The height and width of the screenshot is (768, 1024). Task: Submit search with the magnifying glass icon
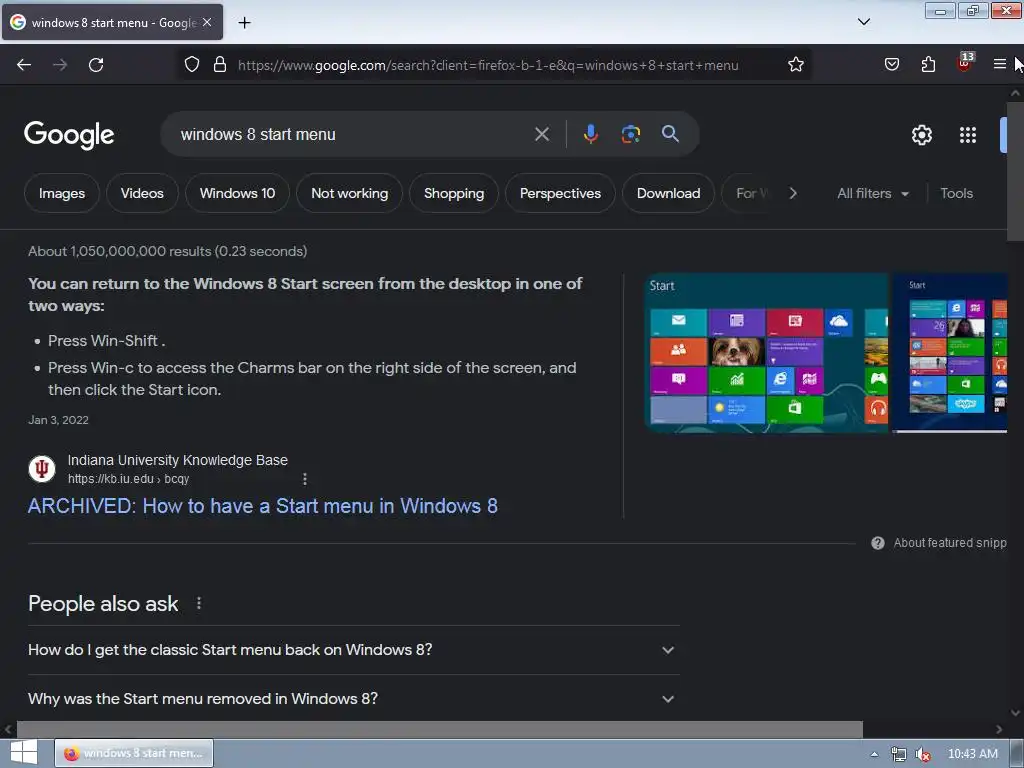tap(670, 135)
